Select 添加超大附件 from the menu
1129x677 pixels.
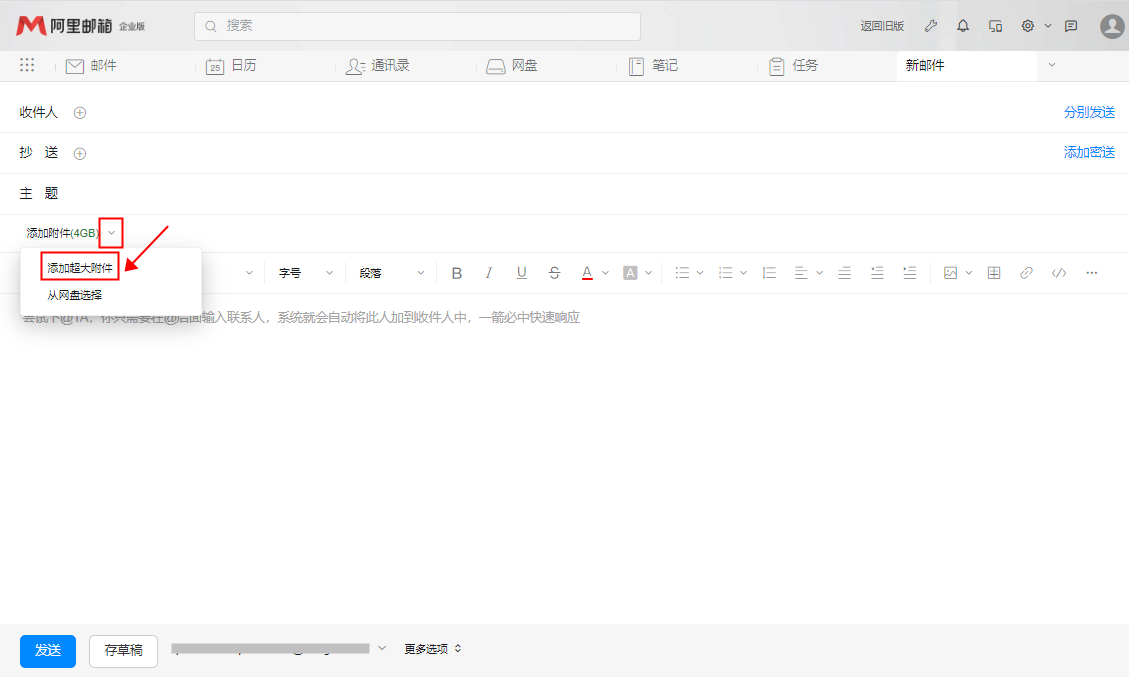[x=80, y=268]
